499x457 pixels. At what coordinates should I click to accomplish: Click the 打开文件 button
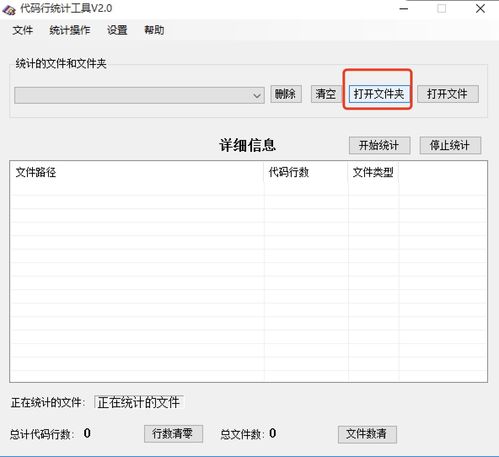pyautogui.click(x=448, y=94)
